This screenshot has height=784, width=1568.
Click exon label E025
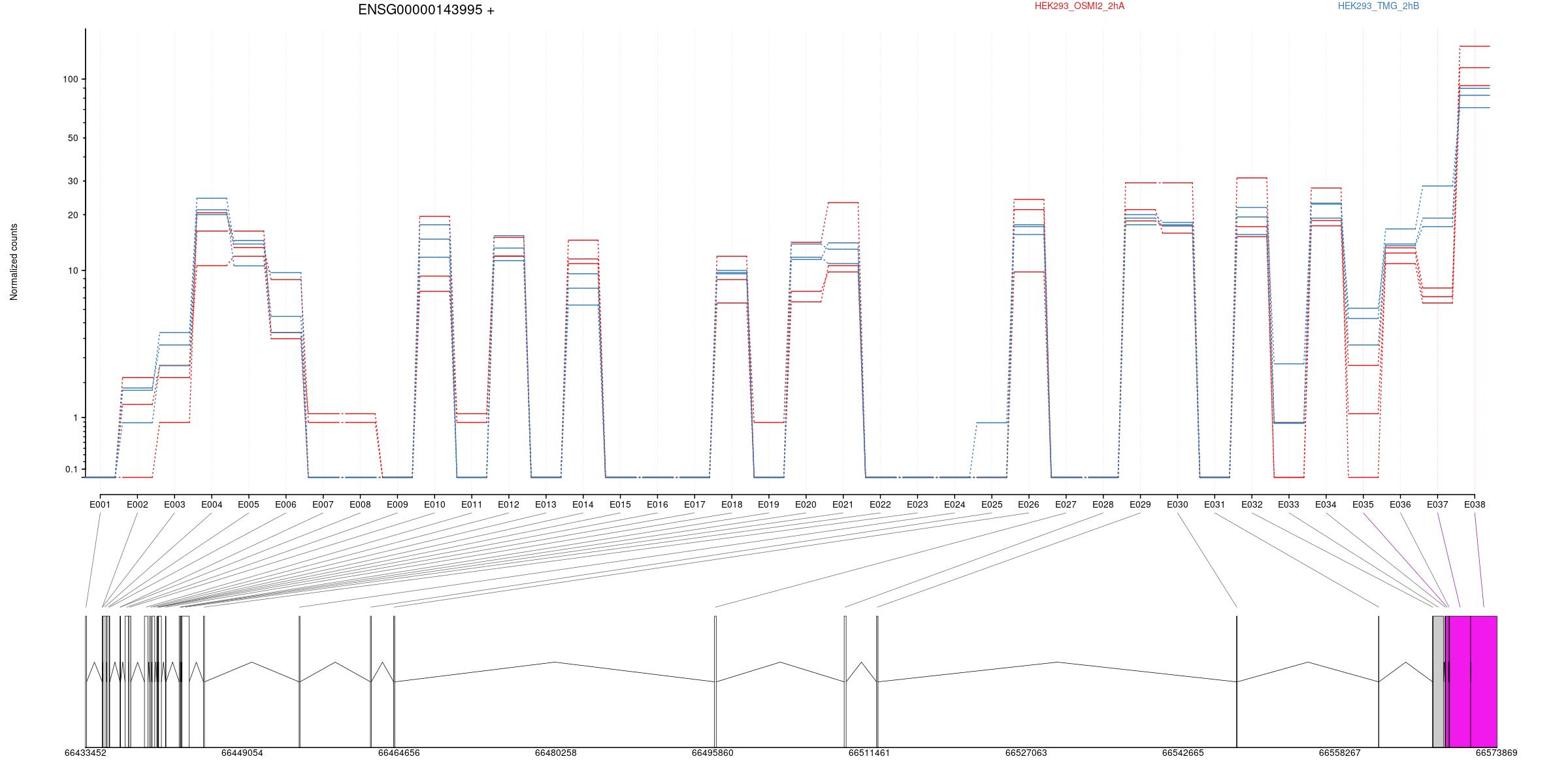pyautogui.click(x=992, y=504)
